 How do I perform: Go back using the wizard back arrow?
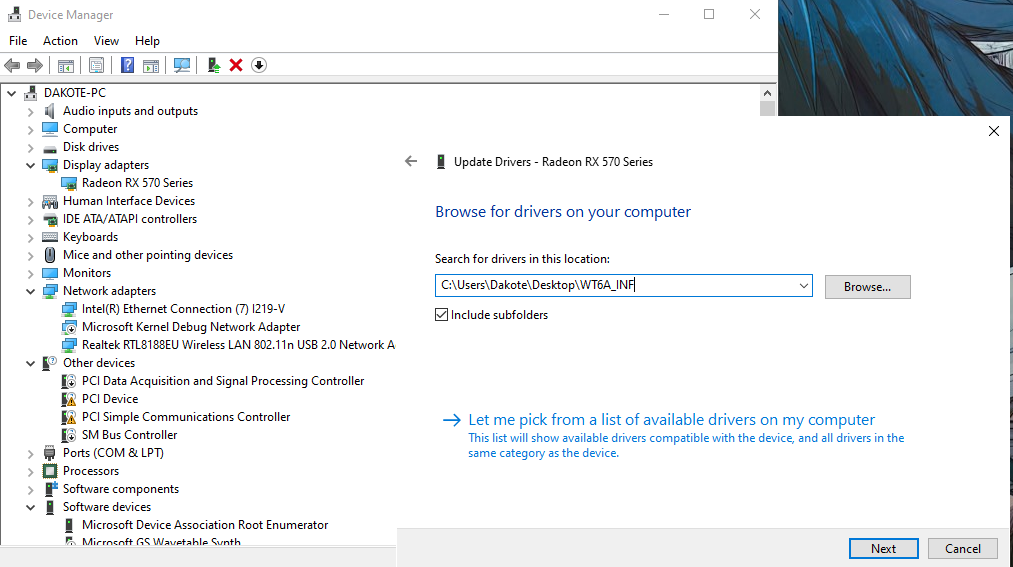[411, 161]
